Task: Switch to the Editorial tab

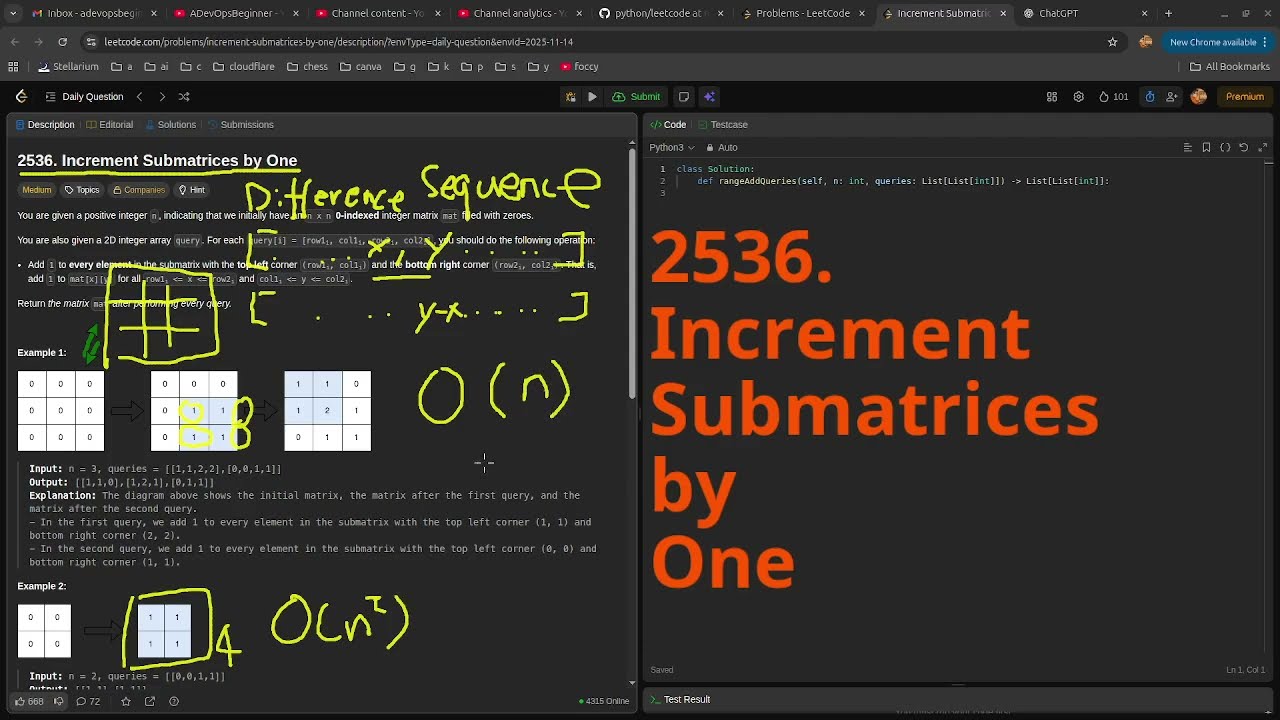Action: pyautogui.click(x=110, y=125)
